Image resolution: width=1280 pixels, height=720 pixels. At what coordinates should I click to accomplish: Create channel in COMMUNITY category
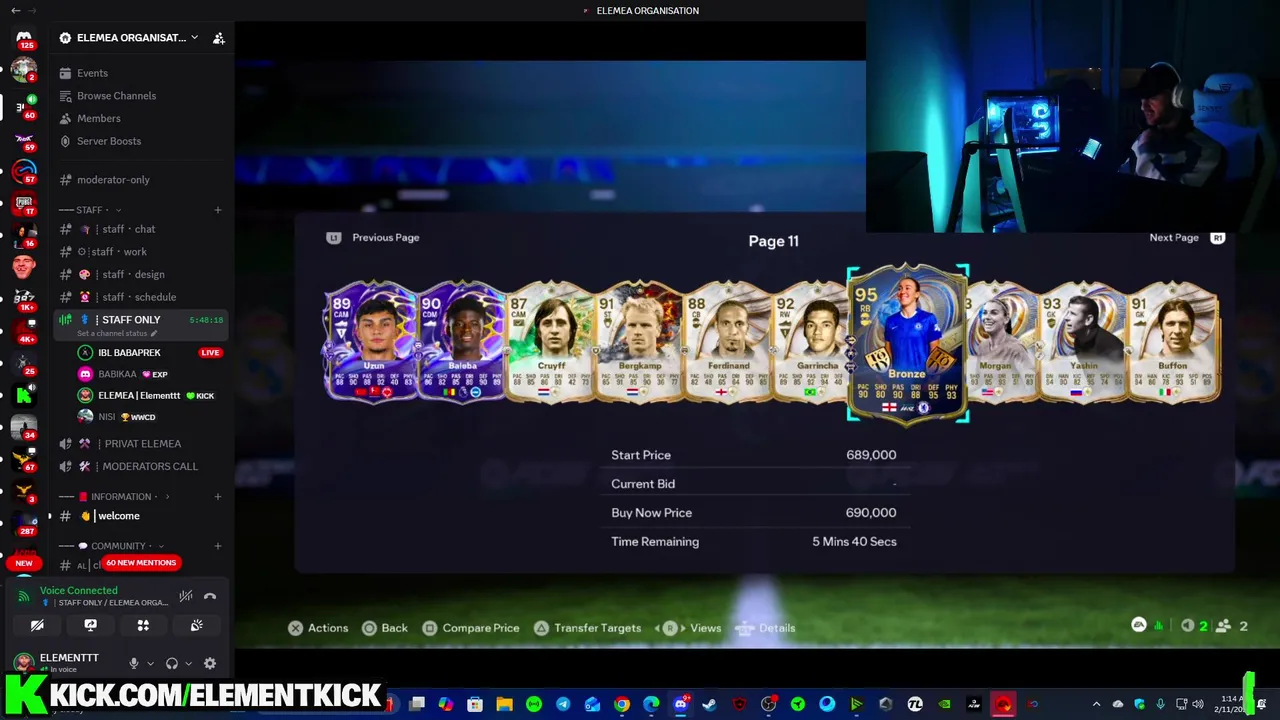[218, 546]
